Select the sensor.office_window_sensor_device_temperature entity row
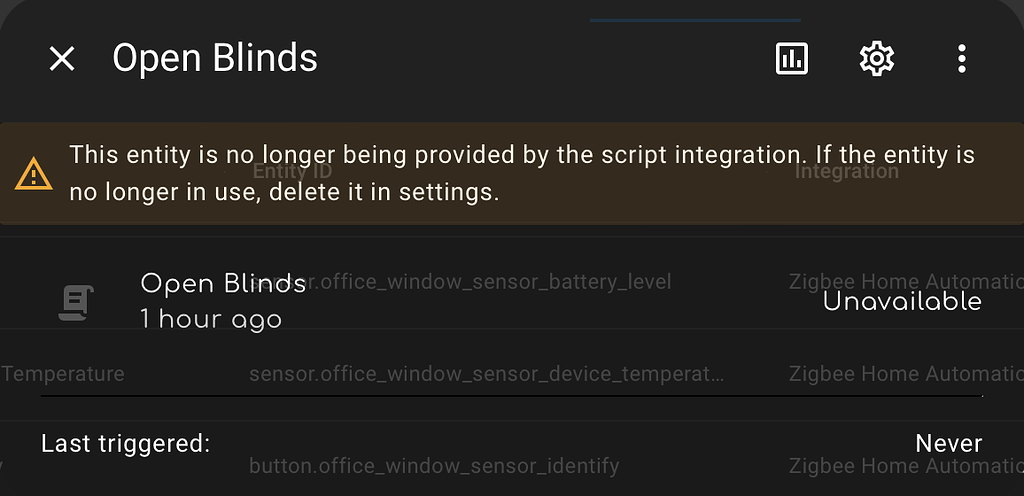This screenshot has width=1024, height=496. click(x=485, y=374)
